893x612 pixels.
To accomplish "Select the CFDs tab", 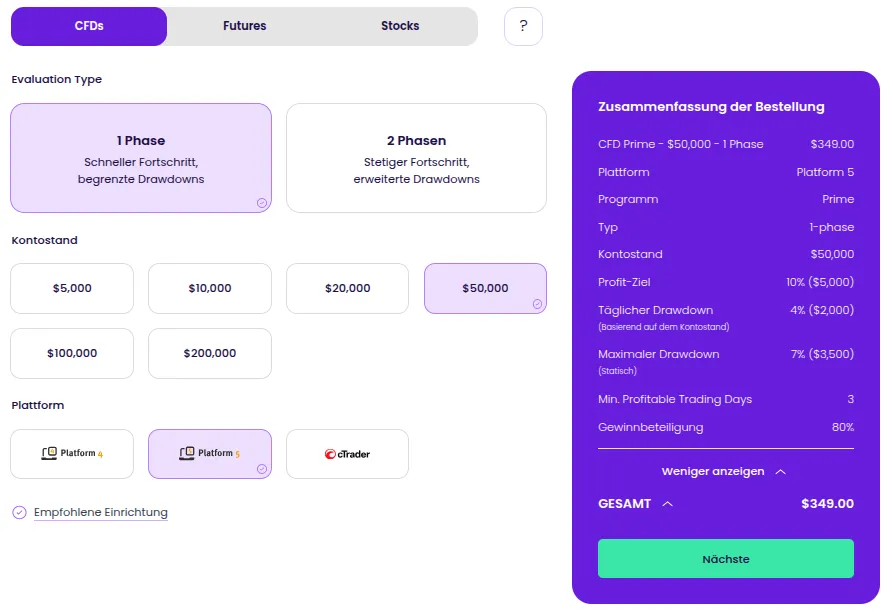I will point(89,26).
